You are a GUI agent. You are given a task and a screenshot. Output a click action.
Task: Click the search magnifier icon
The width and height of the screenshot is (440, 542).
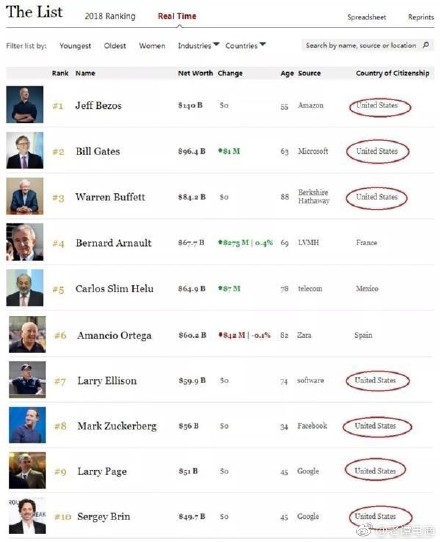pos(426,45)
